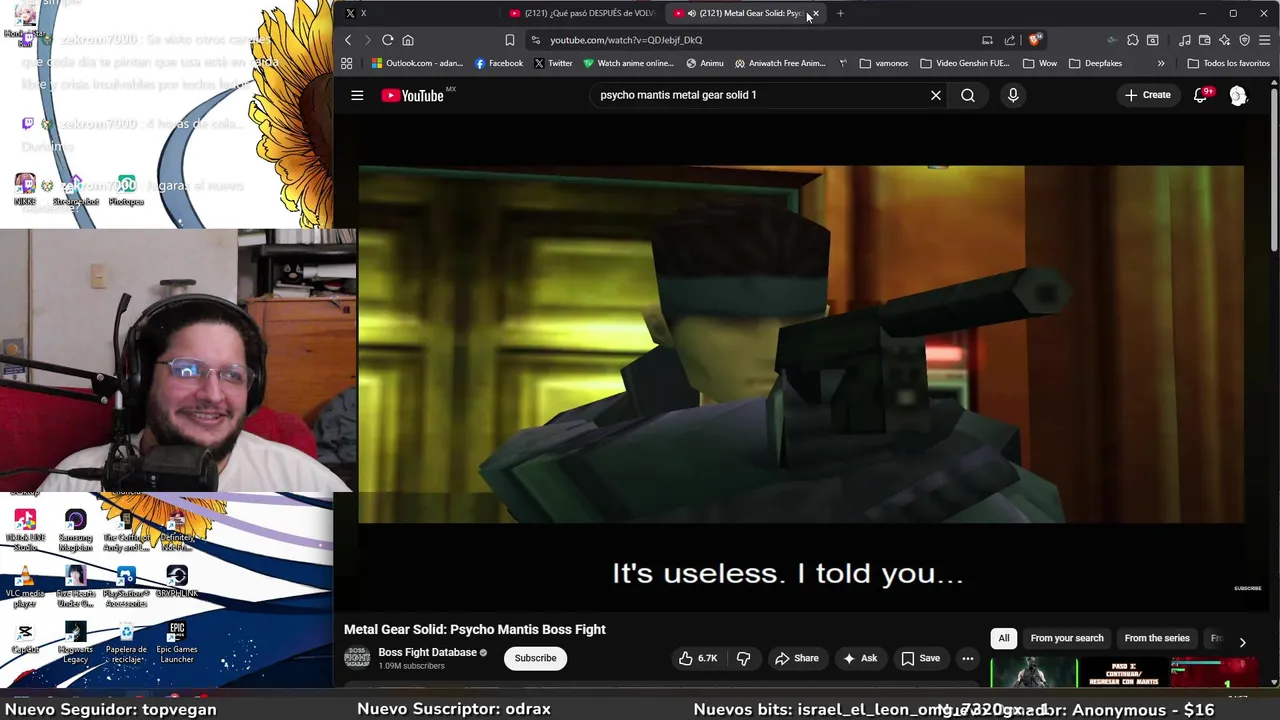
Task: Select From your search chip
Action: click(1067, 638)
